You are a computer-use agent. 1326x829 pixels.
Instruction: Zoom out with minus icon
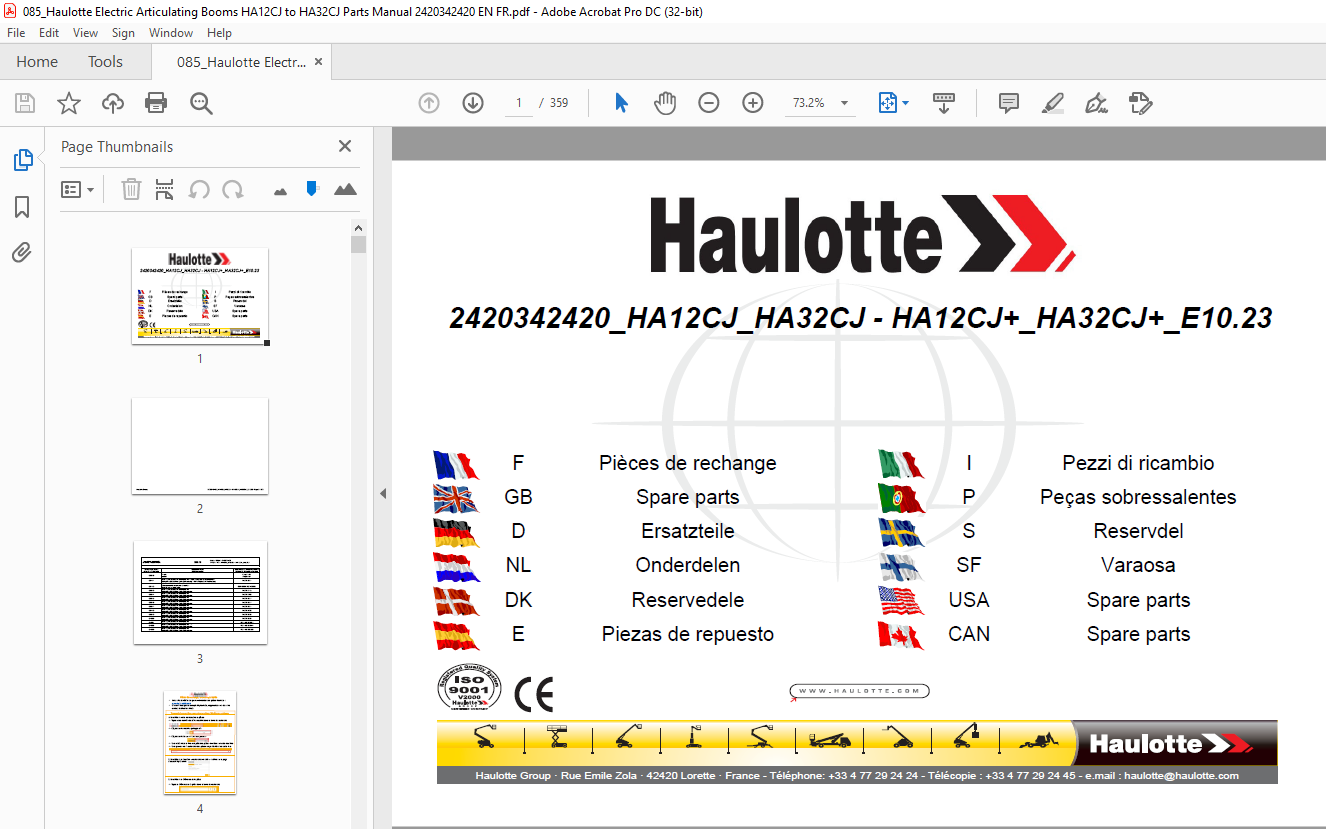(x=709, y=103)
